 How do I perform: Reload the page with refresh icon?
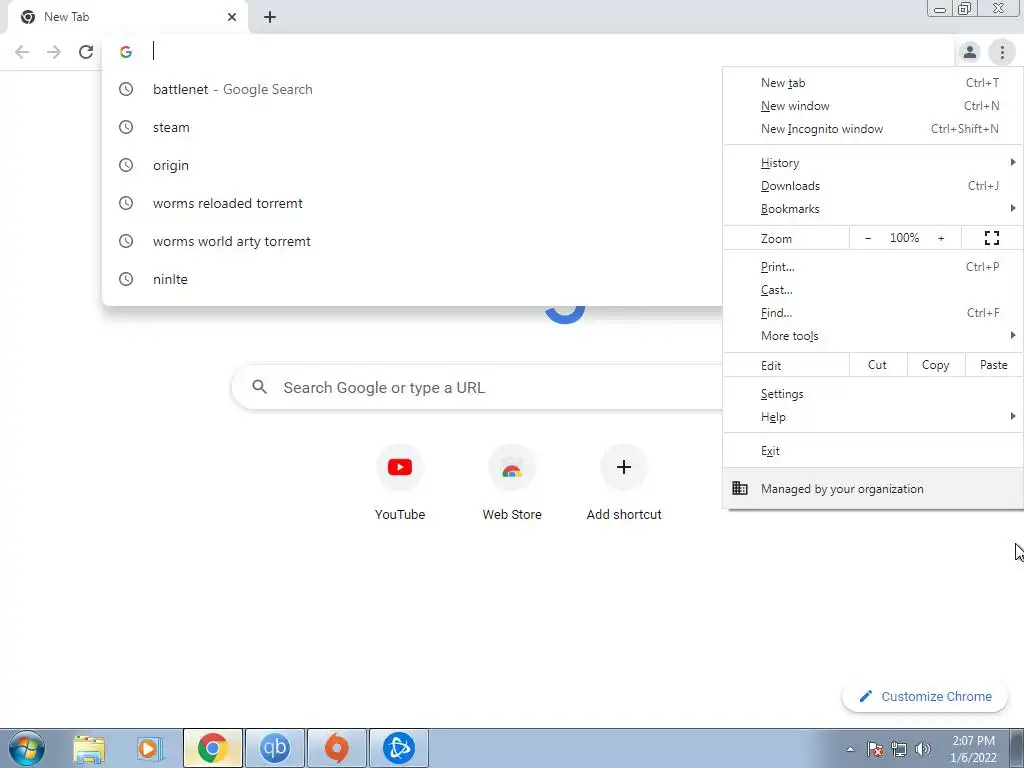click(x=86, y=52)
